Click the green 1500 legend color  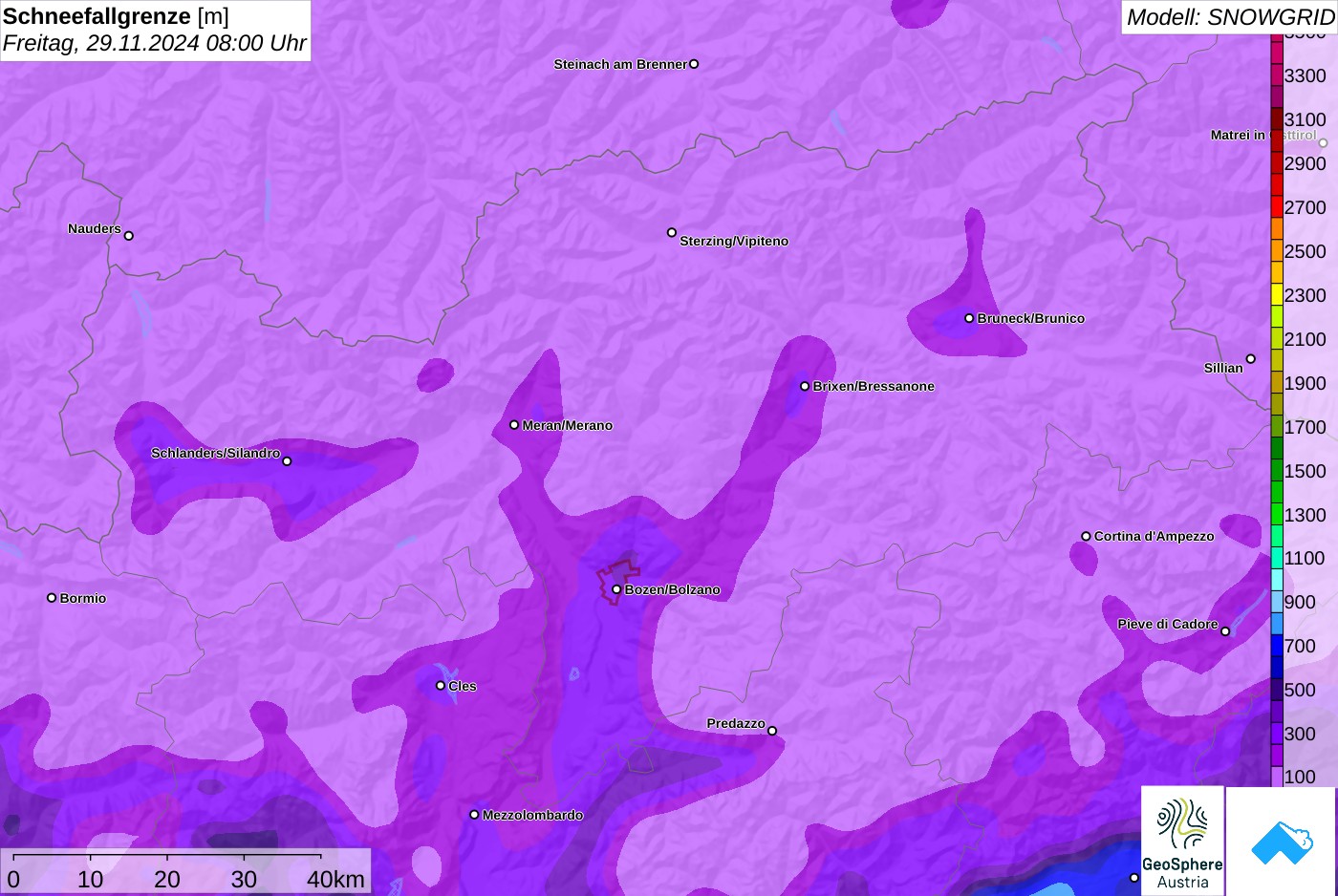[1277, 471]
